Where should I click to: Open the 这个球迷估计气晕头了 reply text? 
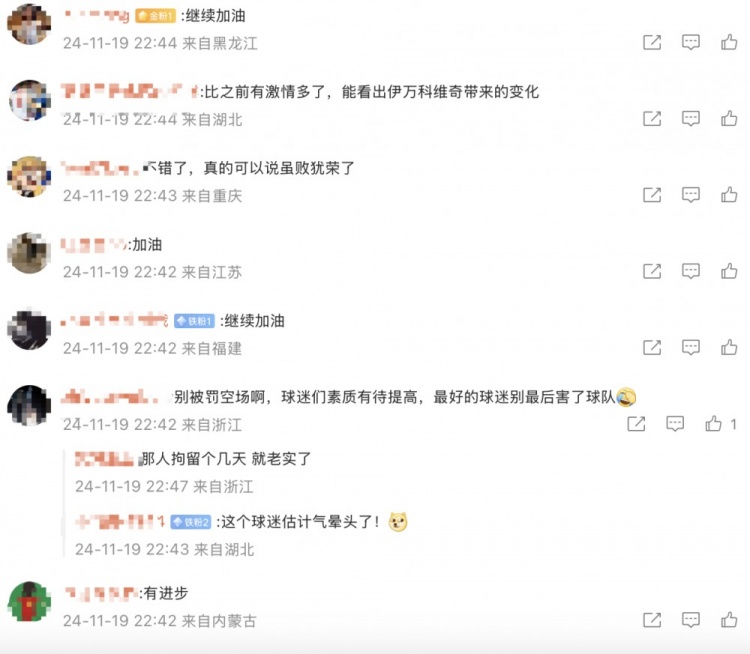pos(300,521)
